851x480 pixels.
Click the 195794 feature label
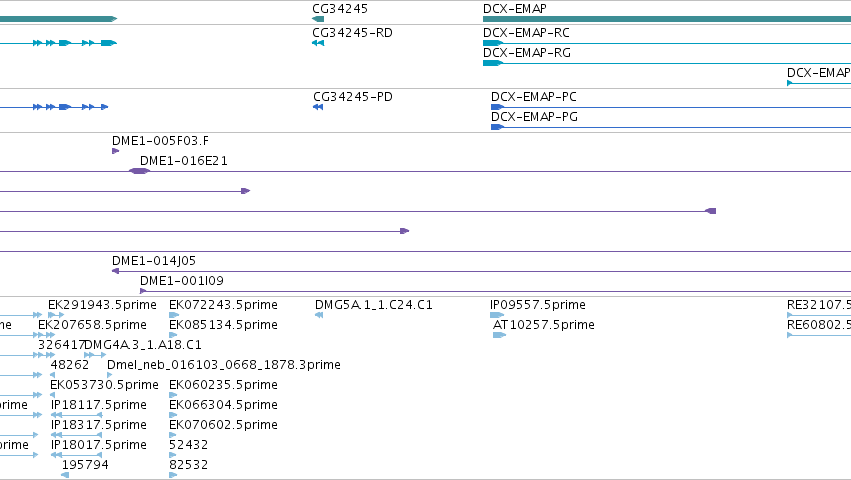point(85,465)
